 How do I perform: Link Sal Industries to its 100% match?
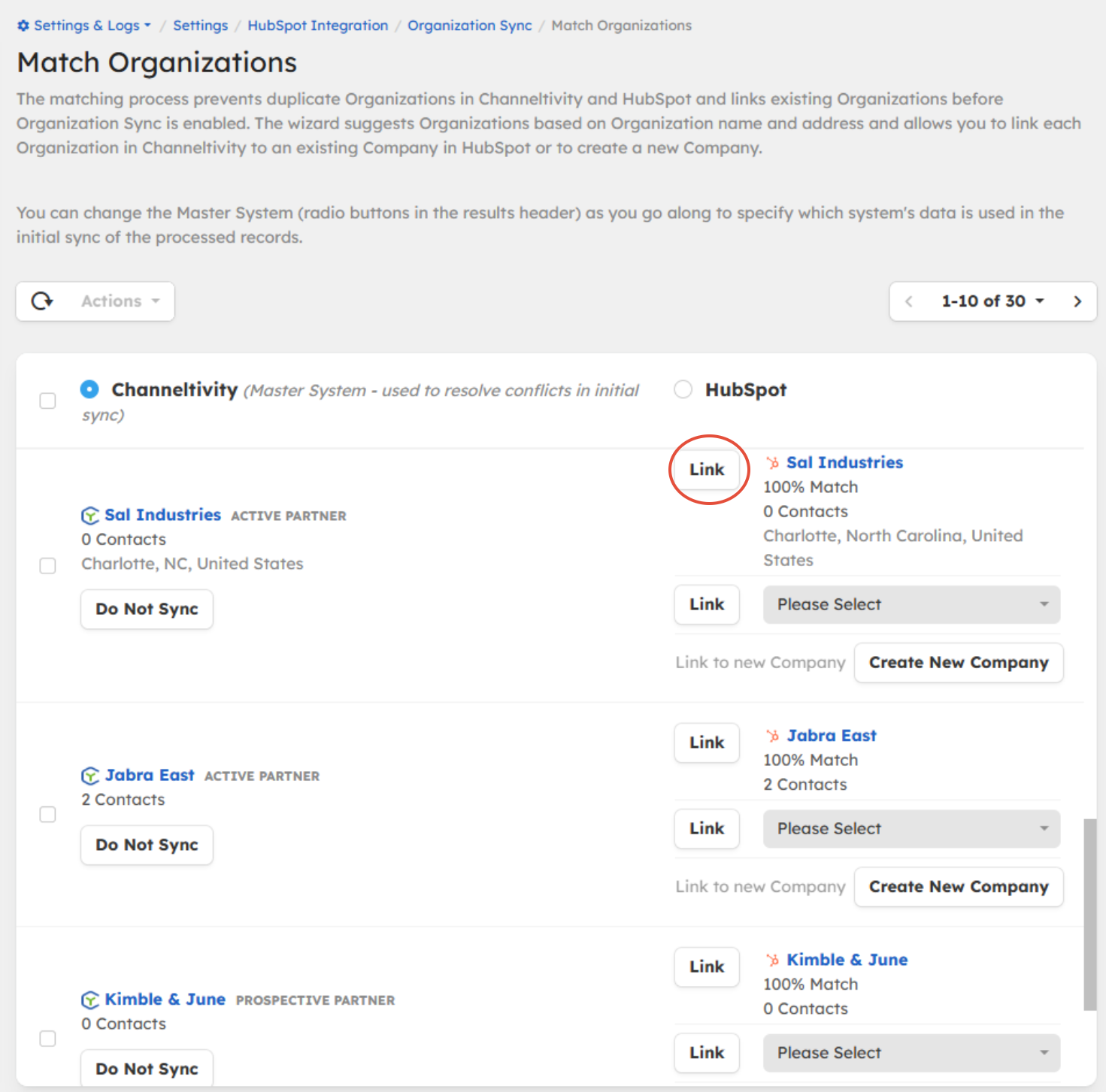pyautogui.click(x=707, y=470)
